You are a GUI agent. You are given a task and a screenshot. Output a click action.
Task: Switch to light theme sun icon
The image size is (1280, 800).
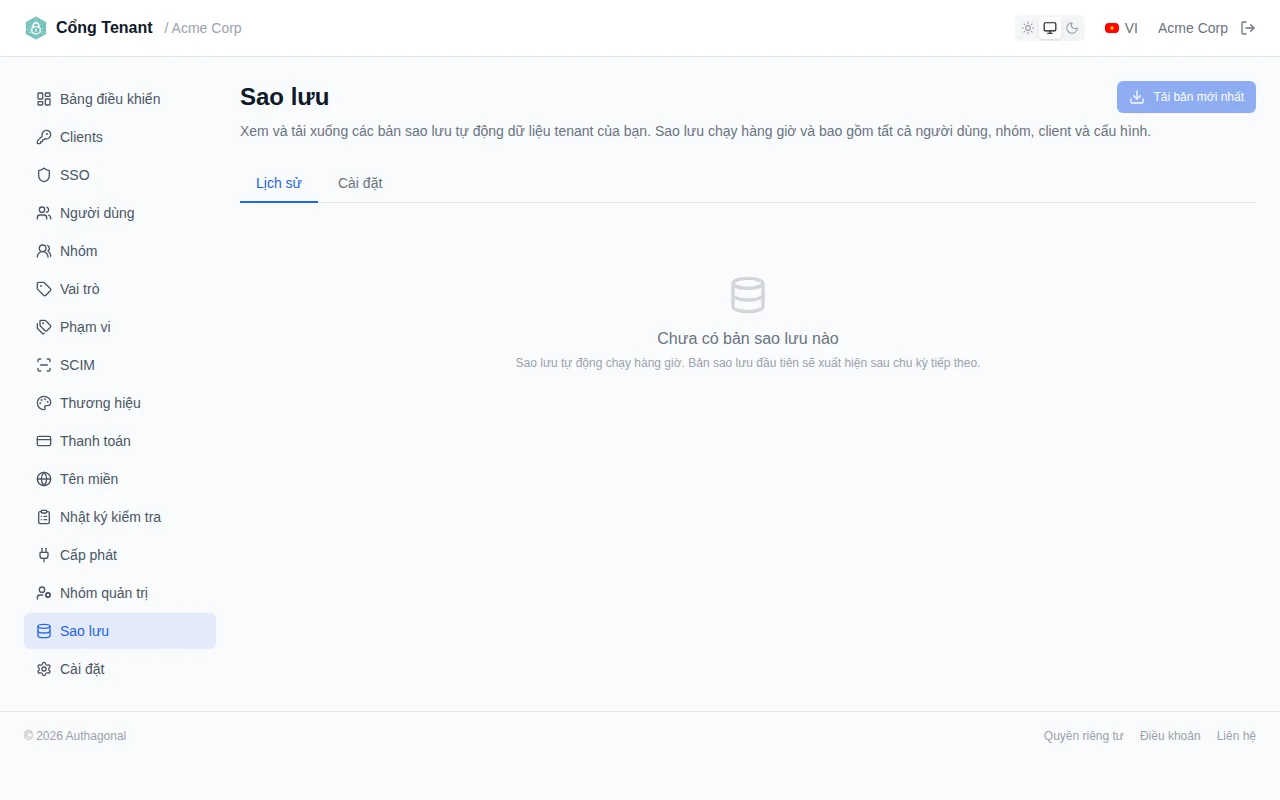(x=1028, y=28)
